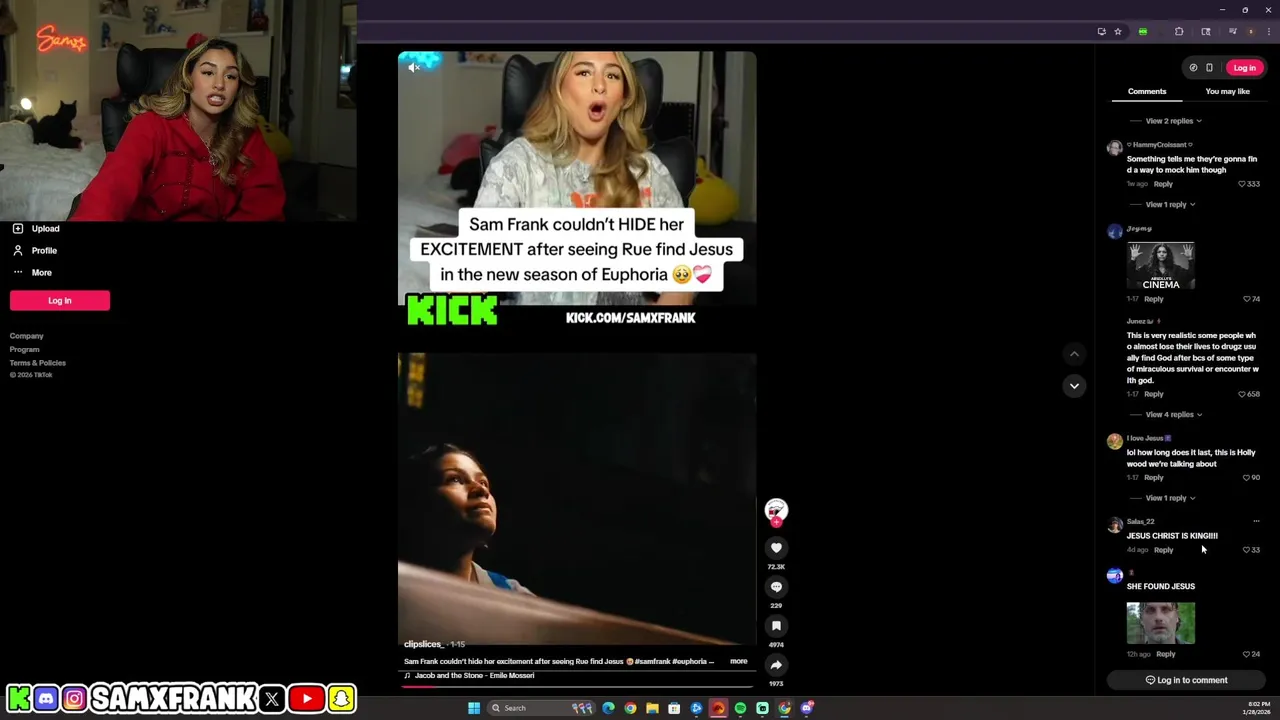Image resolution: width=1280 pixels, height=720 pixels.
Task: Click the compass icon beside Log in
Action: point(1193,68)
